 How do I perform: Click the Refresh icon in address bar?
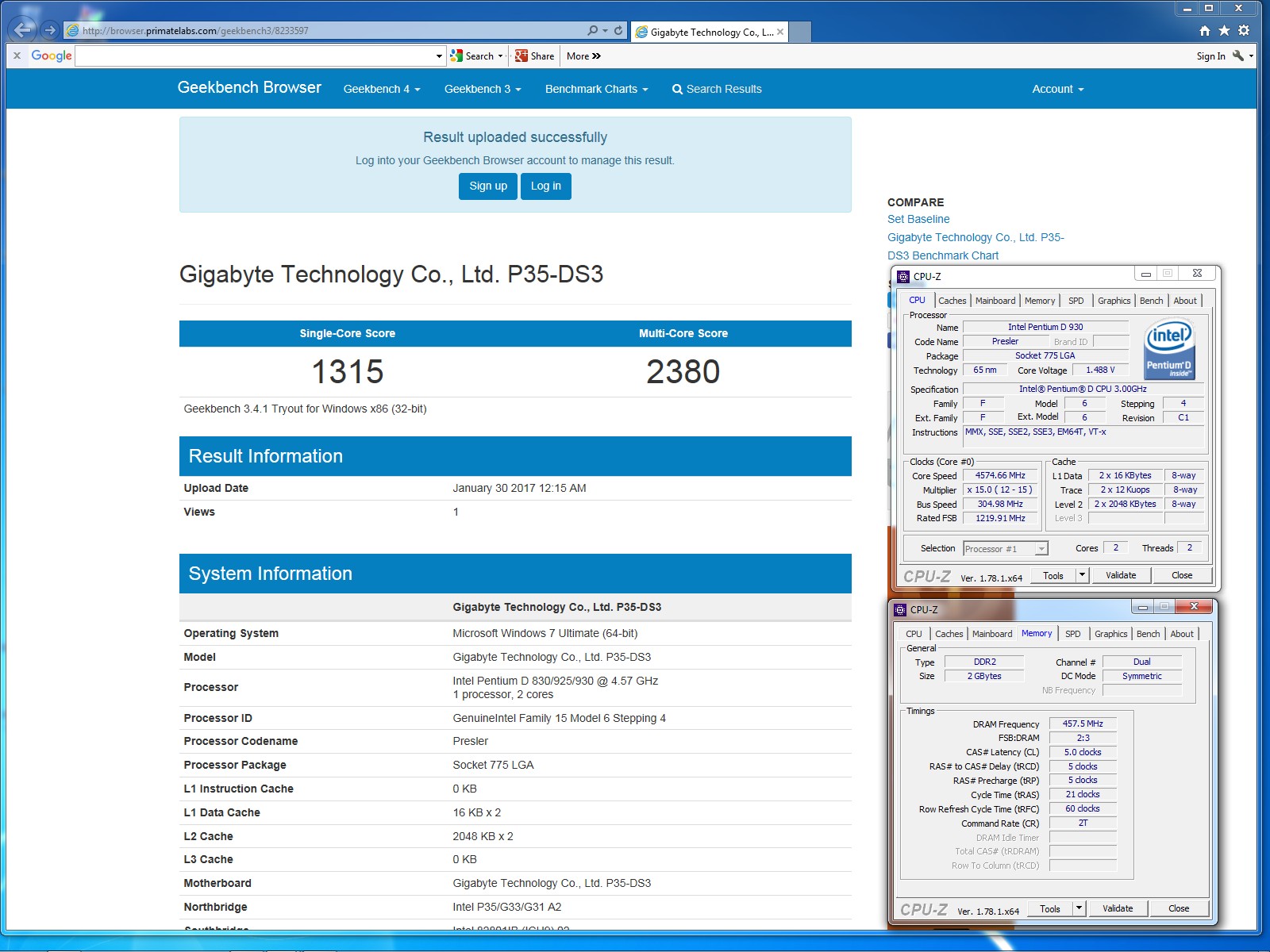(618, 30)
